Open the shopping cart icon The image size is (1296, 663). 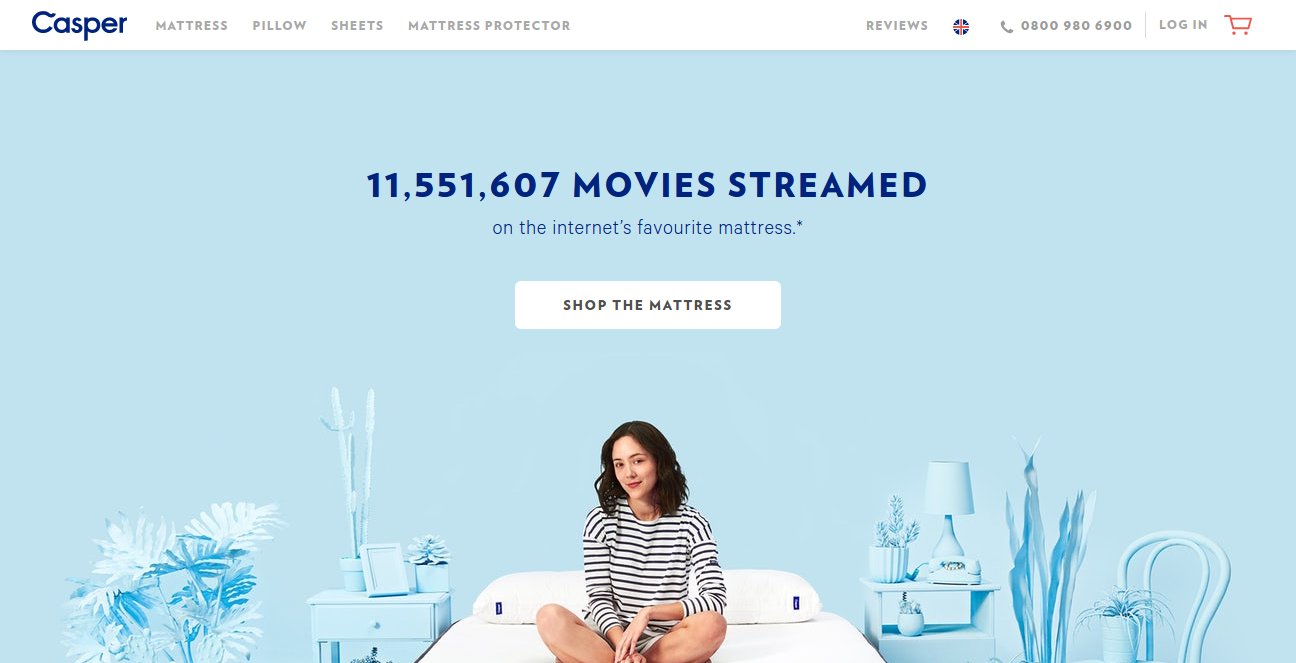click(1238, 25)
